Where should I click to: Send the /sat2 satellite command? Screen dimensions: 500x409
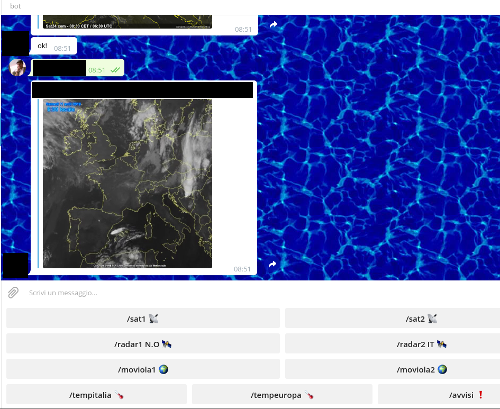(392, 319)
